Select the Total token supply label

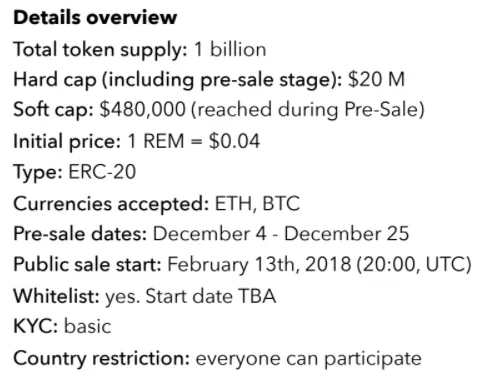[100, 50]
